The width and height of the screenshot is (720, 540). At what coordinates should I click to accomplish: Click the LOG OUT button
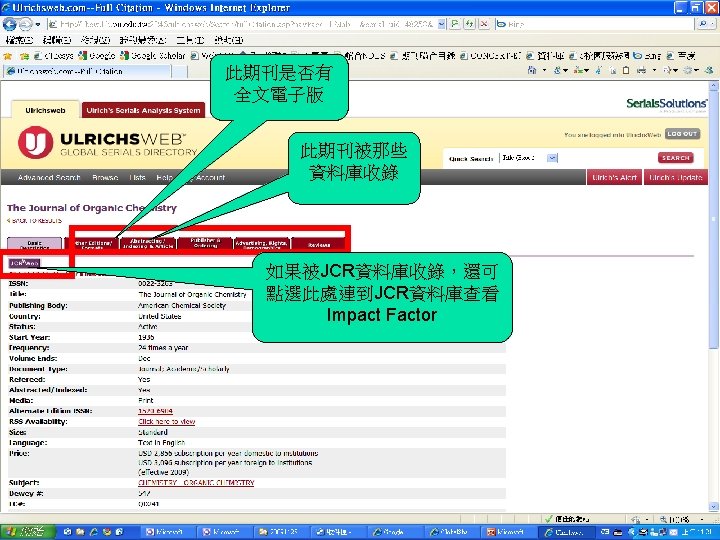click(x=682, y=134)
